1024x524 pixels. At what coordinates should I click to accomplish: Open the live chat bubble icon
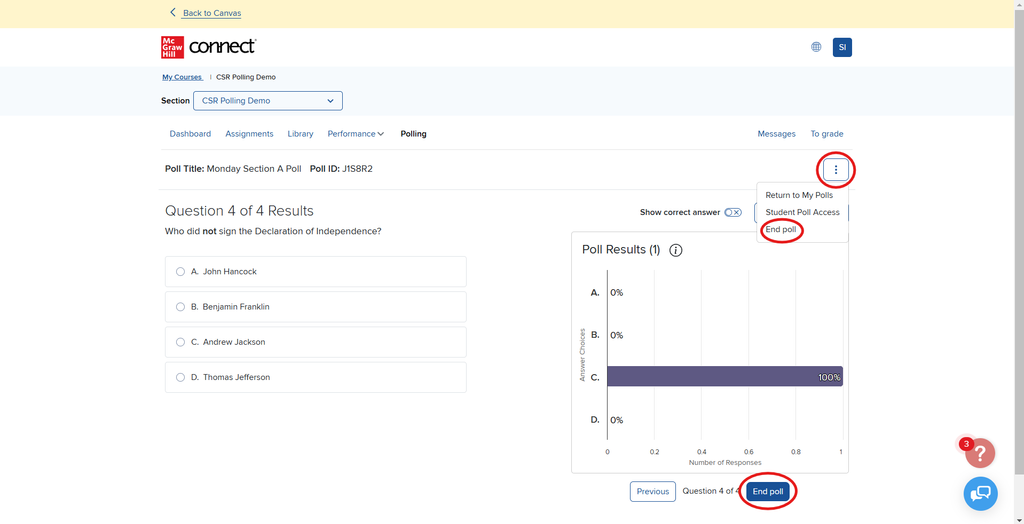(x=980, y=493)
